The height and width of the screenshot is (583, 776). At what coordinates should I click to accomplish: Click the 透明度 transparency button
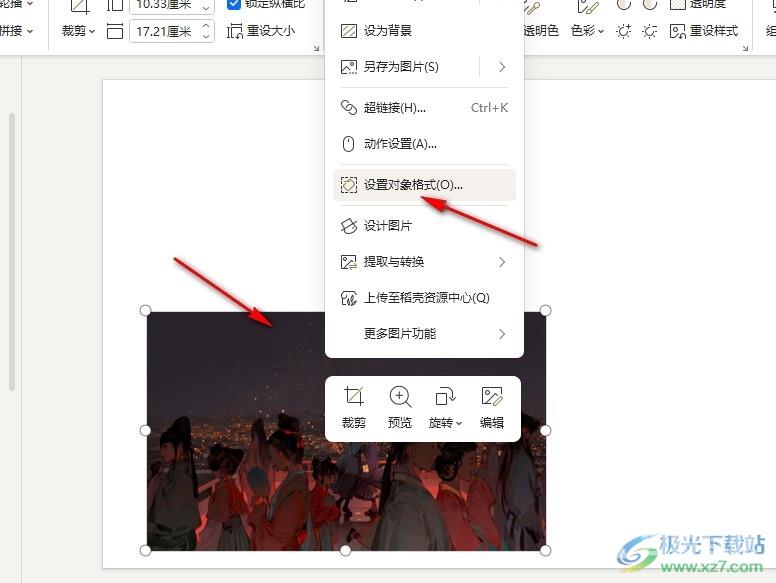(698, 5)
